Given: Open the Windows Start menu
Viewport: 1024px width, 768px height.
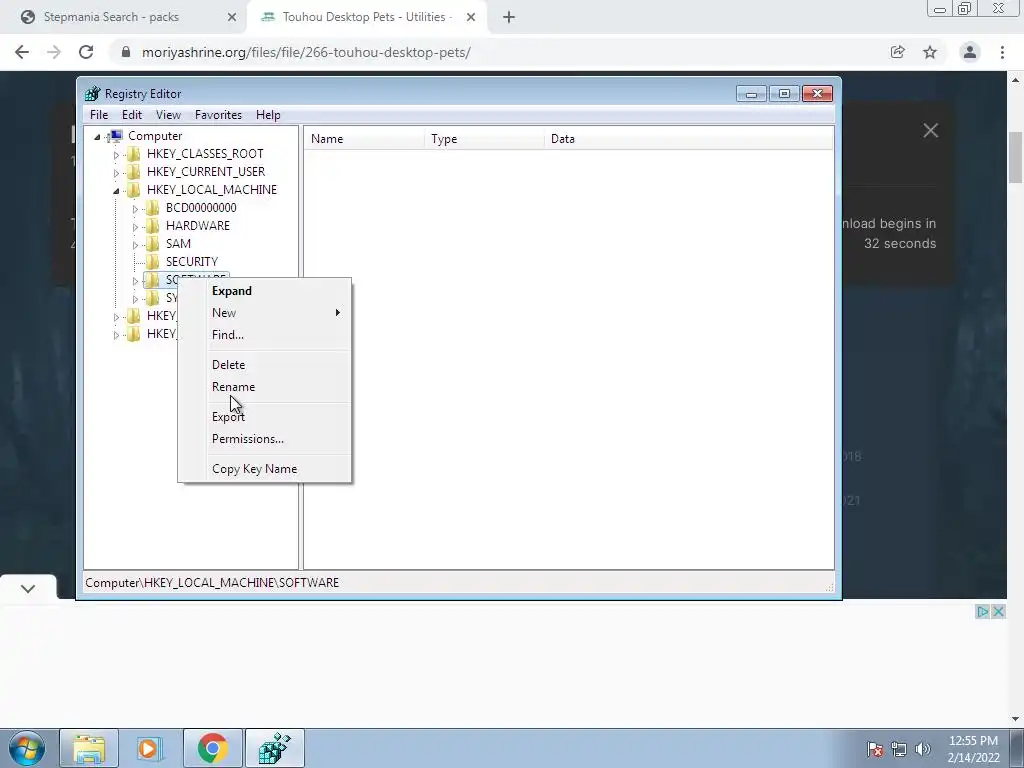Looking at the screenshot, I should pyautogui.click(x=27, y=748).
